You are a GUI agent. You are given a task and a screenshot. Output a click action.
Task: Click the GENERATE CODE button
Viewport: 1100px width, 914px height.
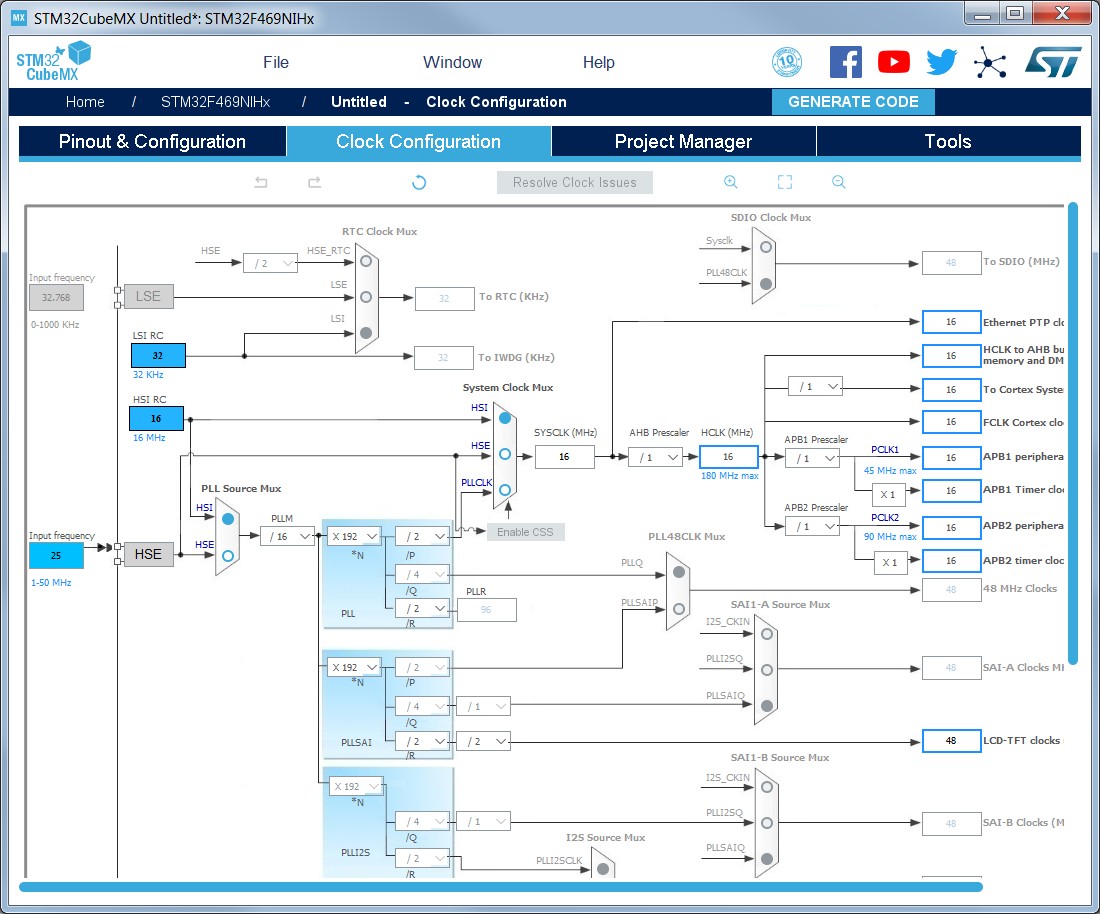(853, 102)
